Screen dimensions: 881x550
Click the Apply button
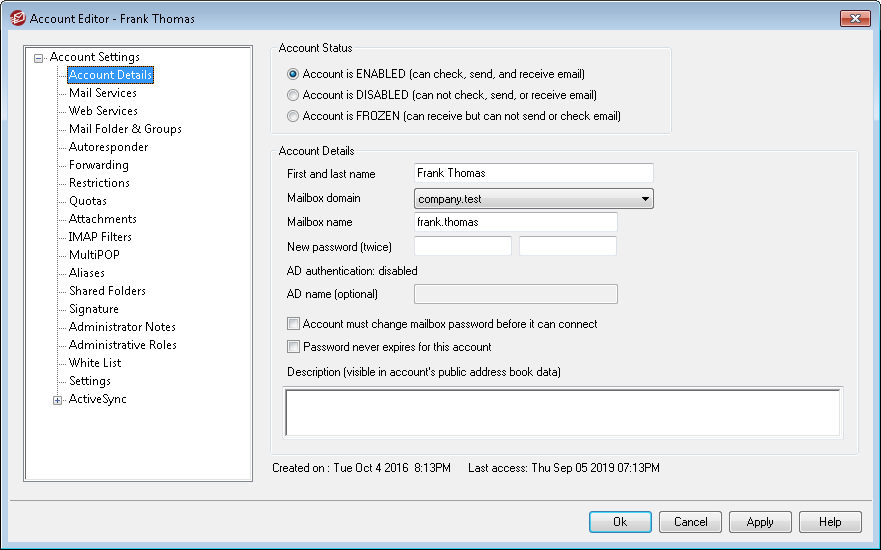tap(760, 522)
